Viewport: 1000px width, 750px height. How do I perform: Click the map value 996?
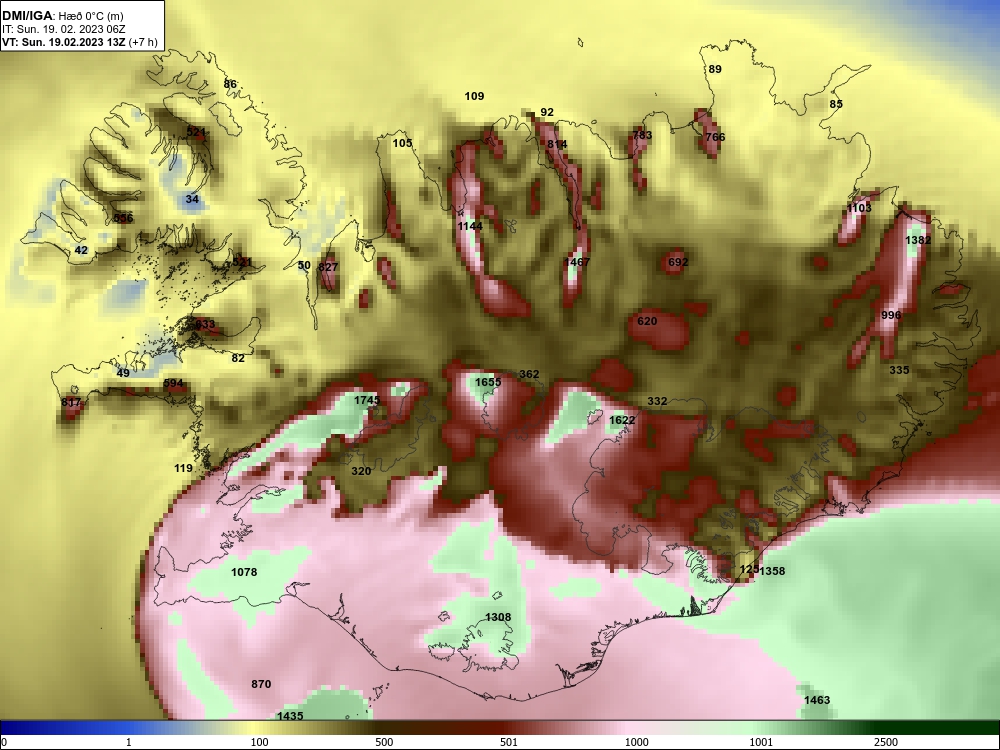891,315
